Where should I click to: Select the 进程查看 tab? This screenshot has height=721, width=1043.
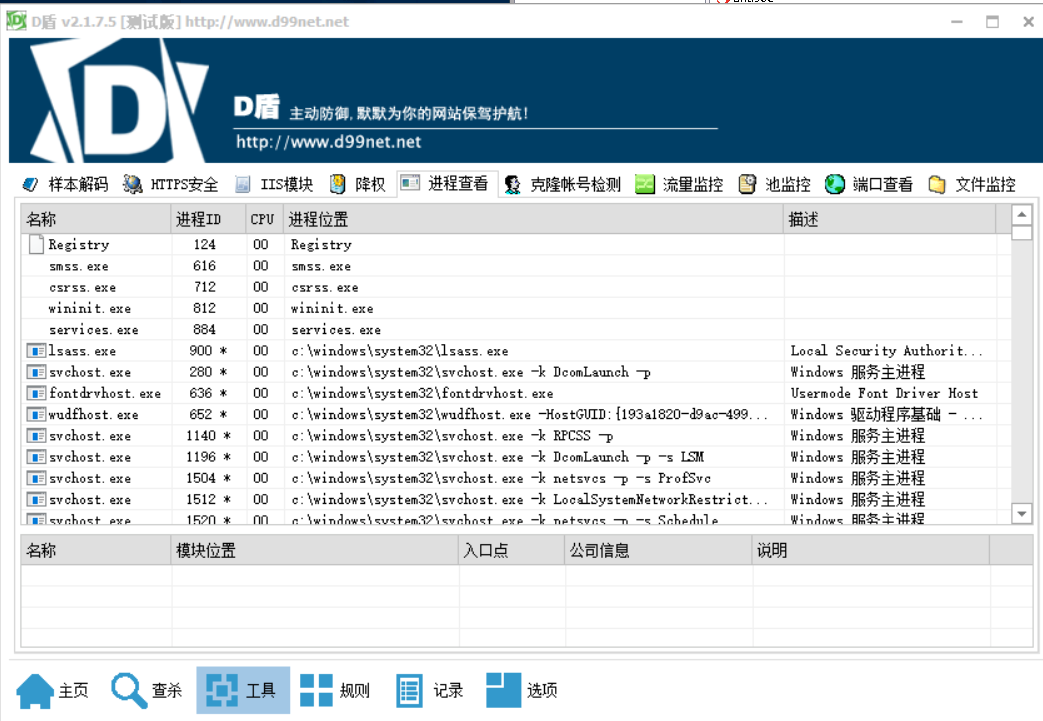[447, 184]
